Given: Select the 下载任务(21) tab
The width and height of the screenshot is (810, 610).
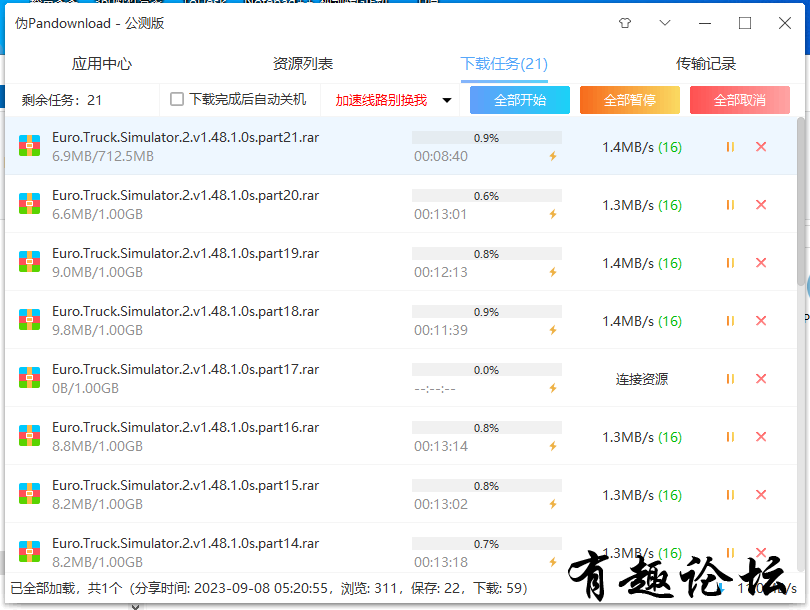Looking at the screenshot, I should pyautogui.click(x=504, y=64).
